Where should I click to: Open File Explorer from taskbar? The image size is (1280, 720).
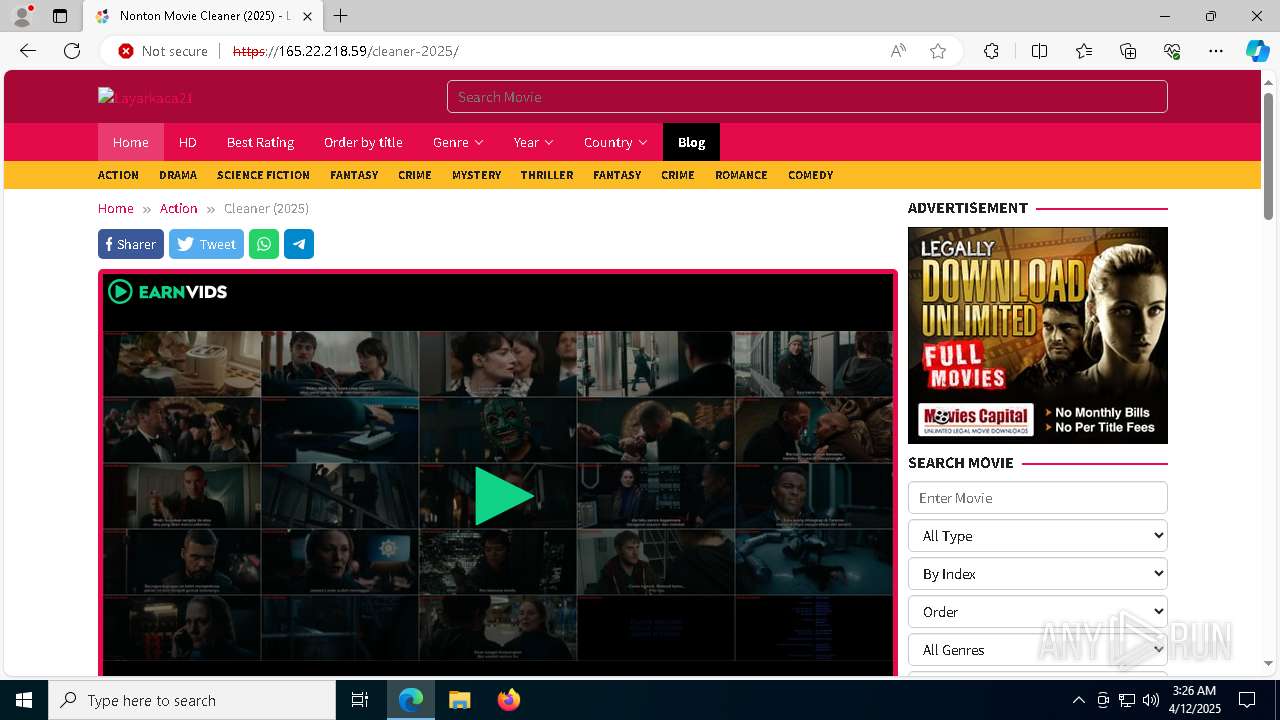[459, 700]
